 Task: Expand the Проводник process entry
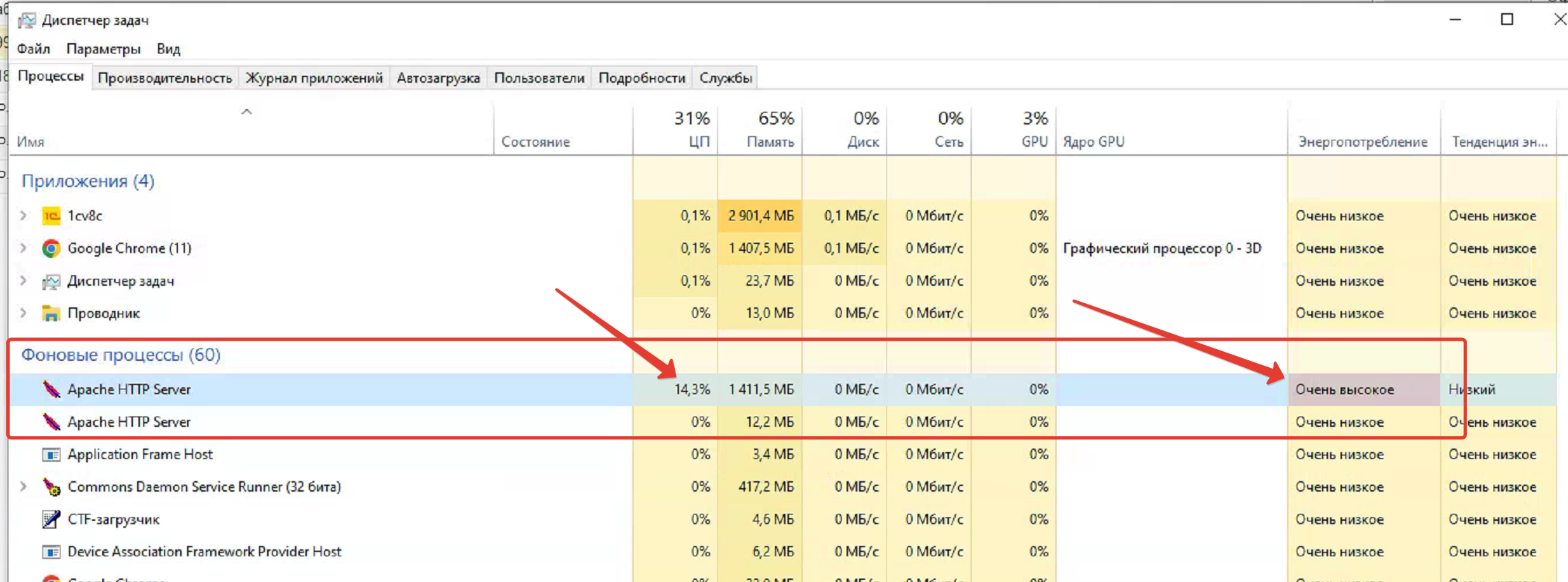(24, 314)
